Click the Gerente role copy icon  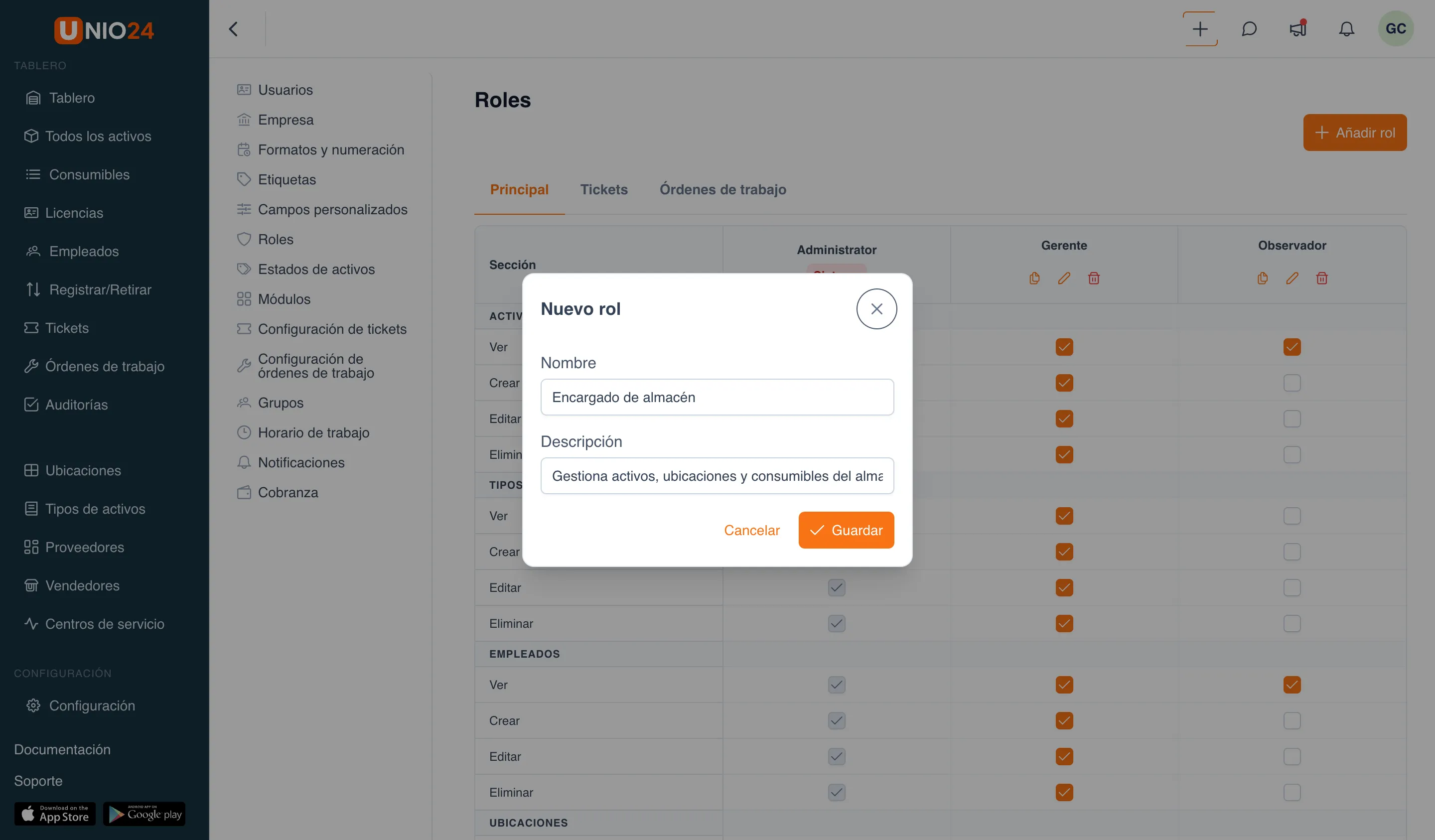[x=1034, y=278]
